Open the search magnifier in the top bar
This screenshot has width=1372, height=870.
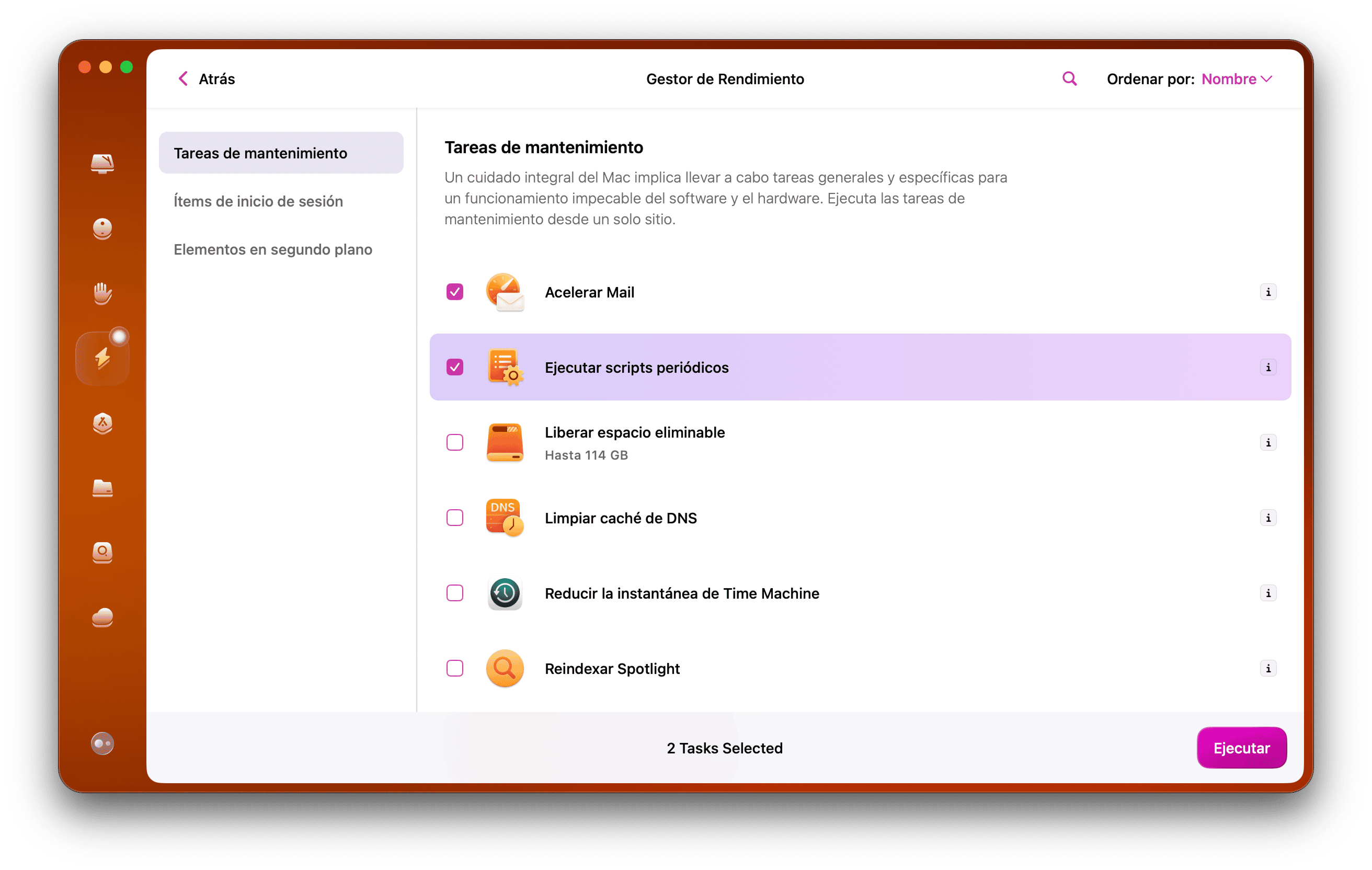[x=1069, y=78]
